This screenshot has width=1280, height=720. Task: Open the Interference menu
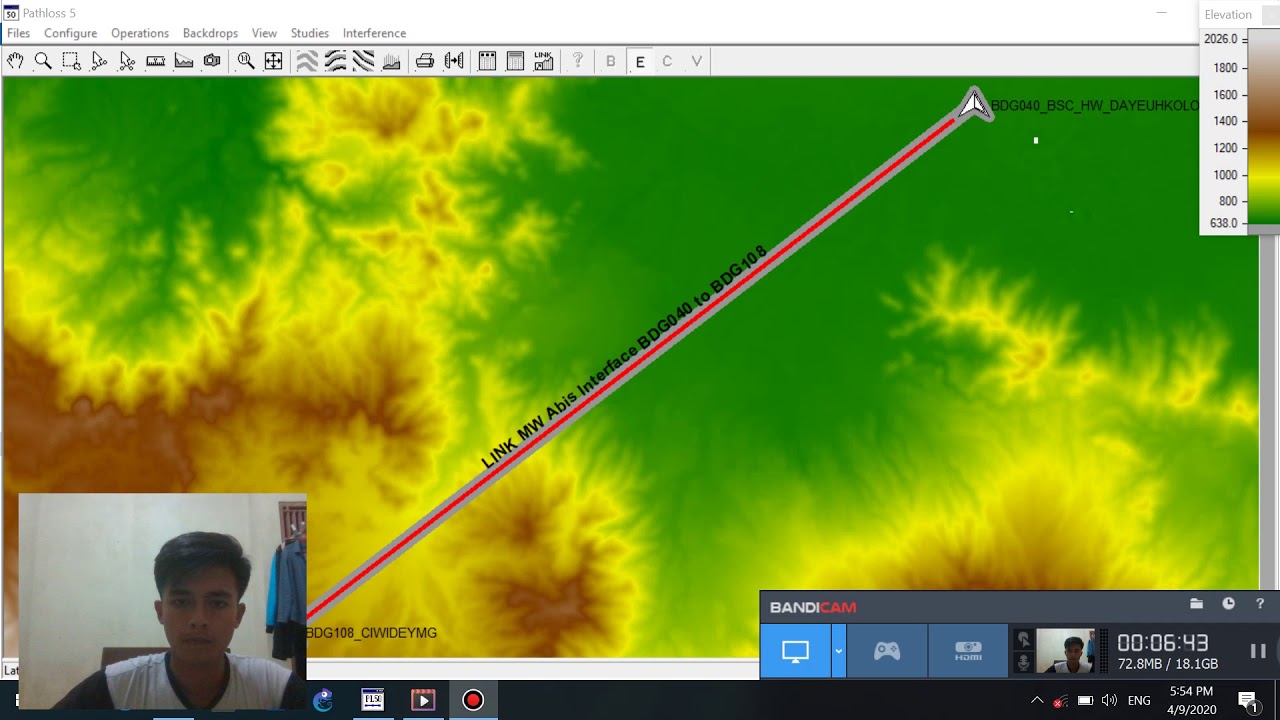coord(374,33)
